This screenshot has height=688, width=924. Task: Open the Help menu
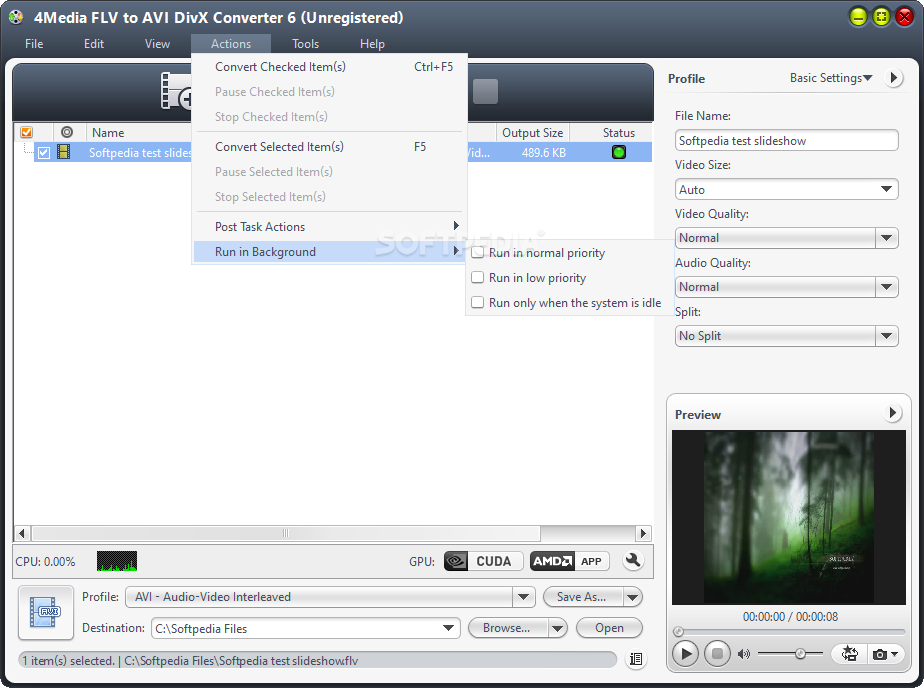(x=372, y=44)
